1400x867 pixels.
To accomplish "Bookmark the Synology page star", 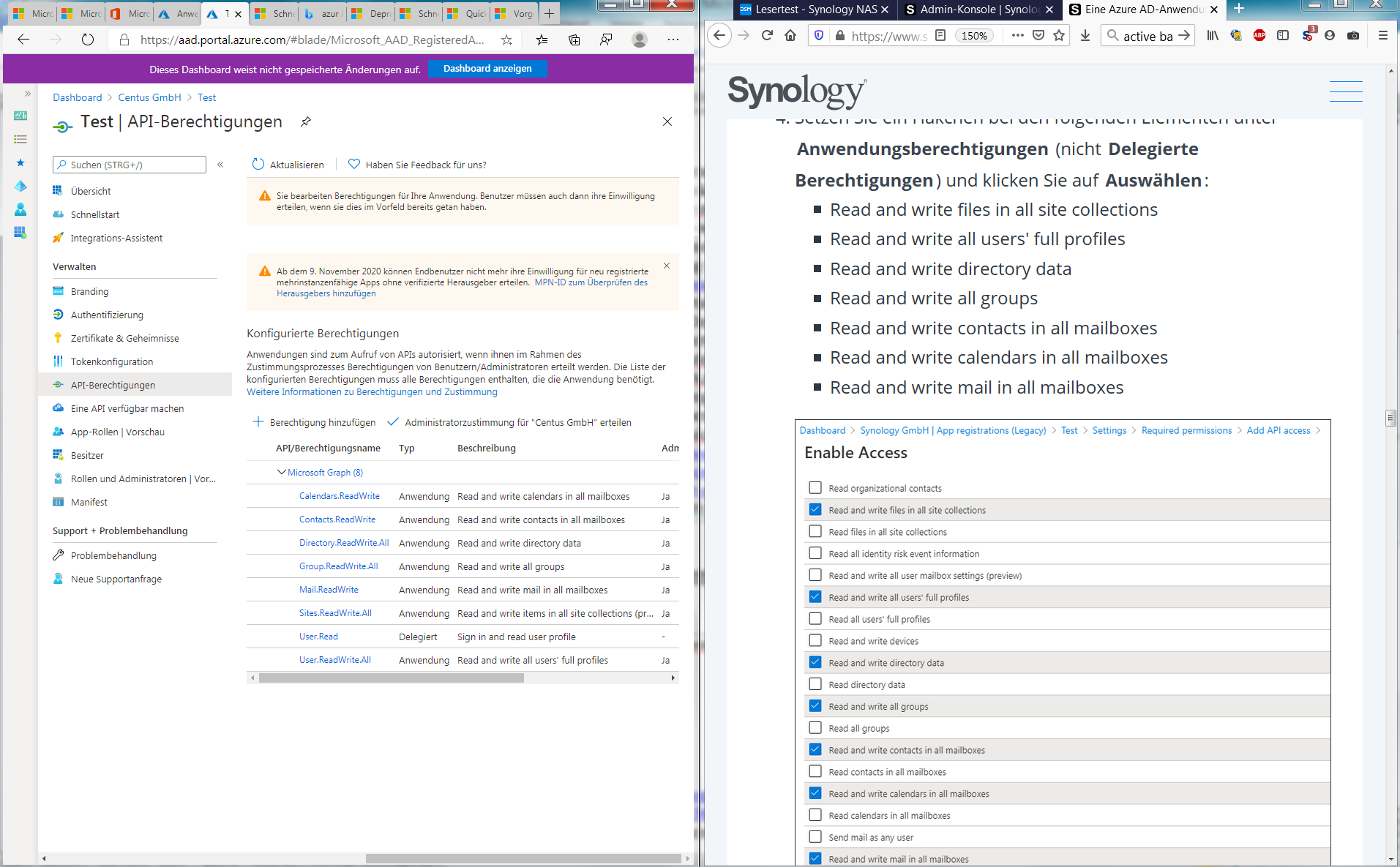I will tap(1059, 35).
